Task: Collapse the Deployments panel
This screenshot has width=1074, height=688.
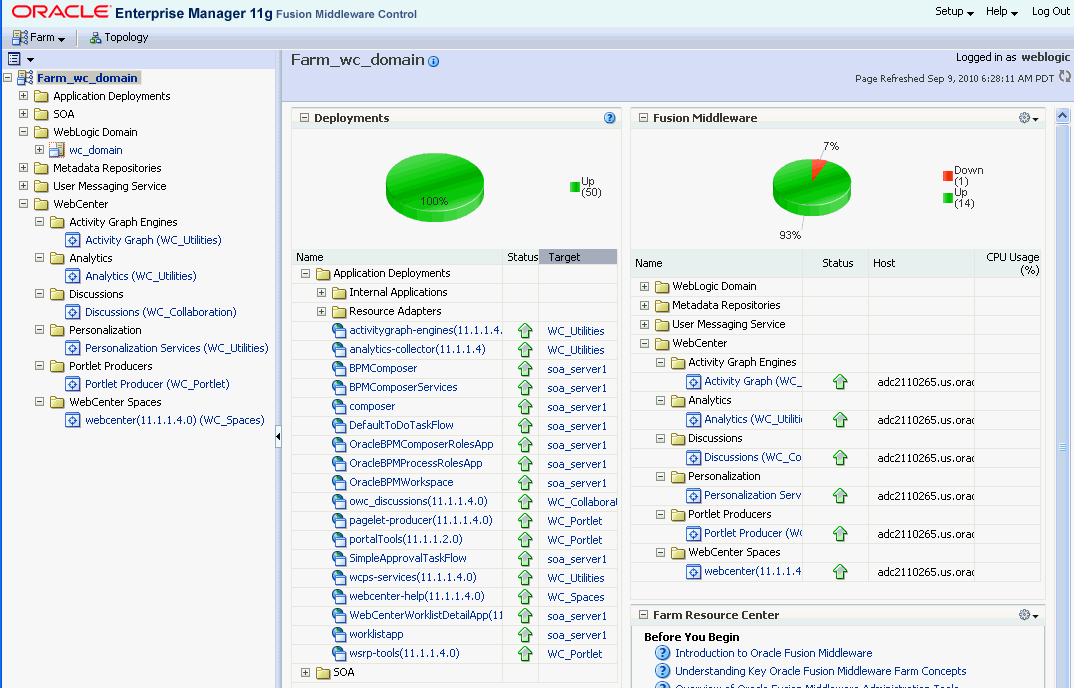Action: (304, 117)
